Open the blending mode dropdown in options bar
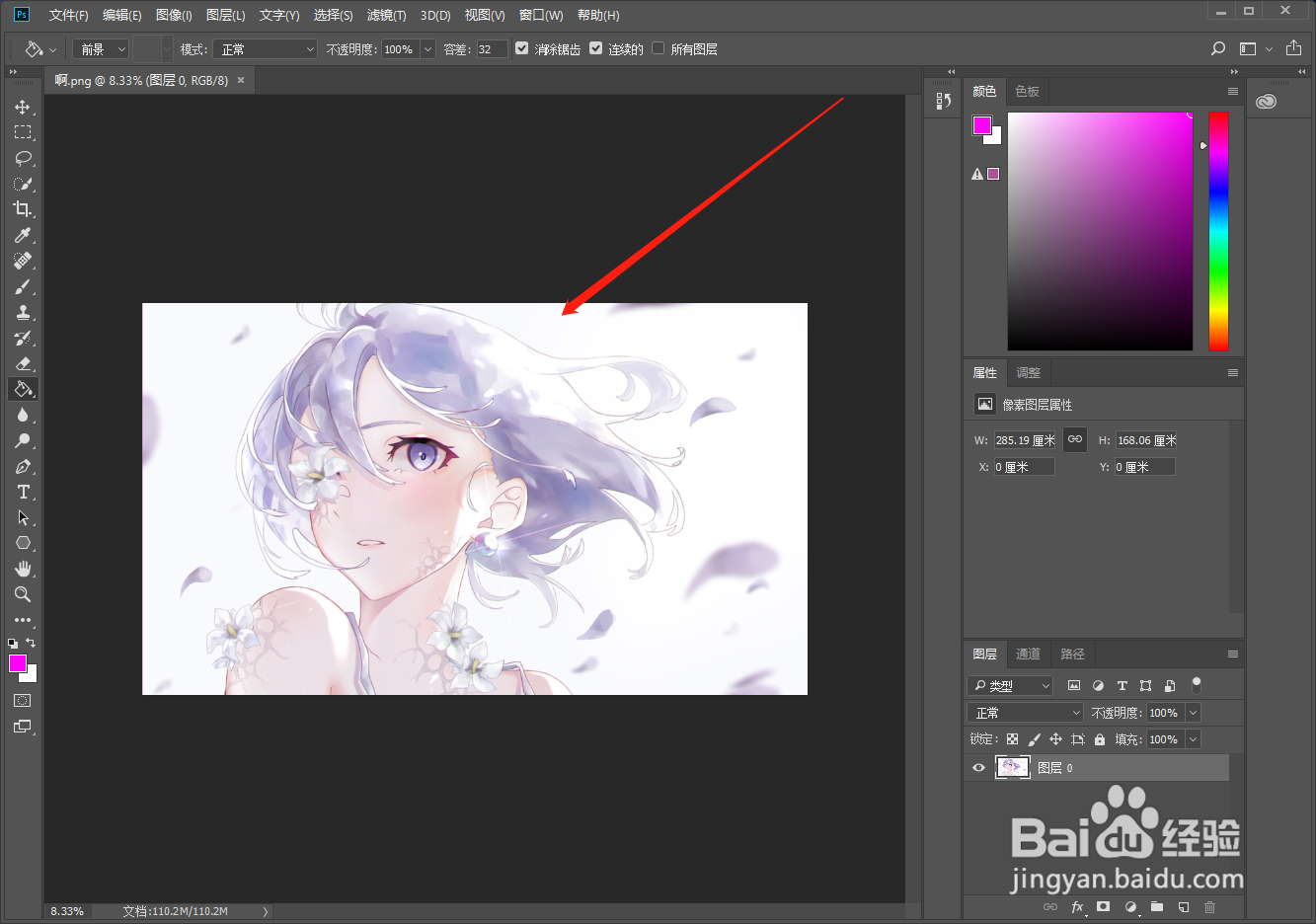Screen dimensions: 1316x924 tap(266, 48)
